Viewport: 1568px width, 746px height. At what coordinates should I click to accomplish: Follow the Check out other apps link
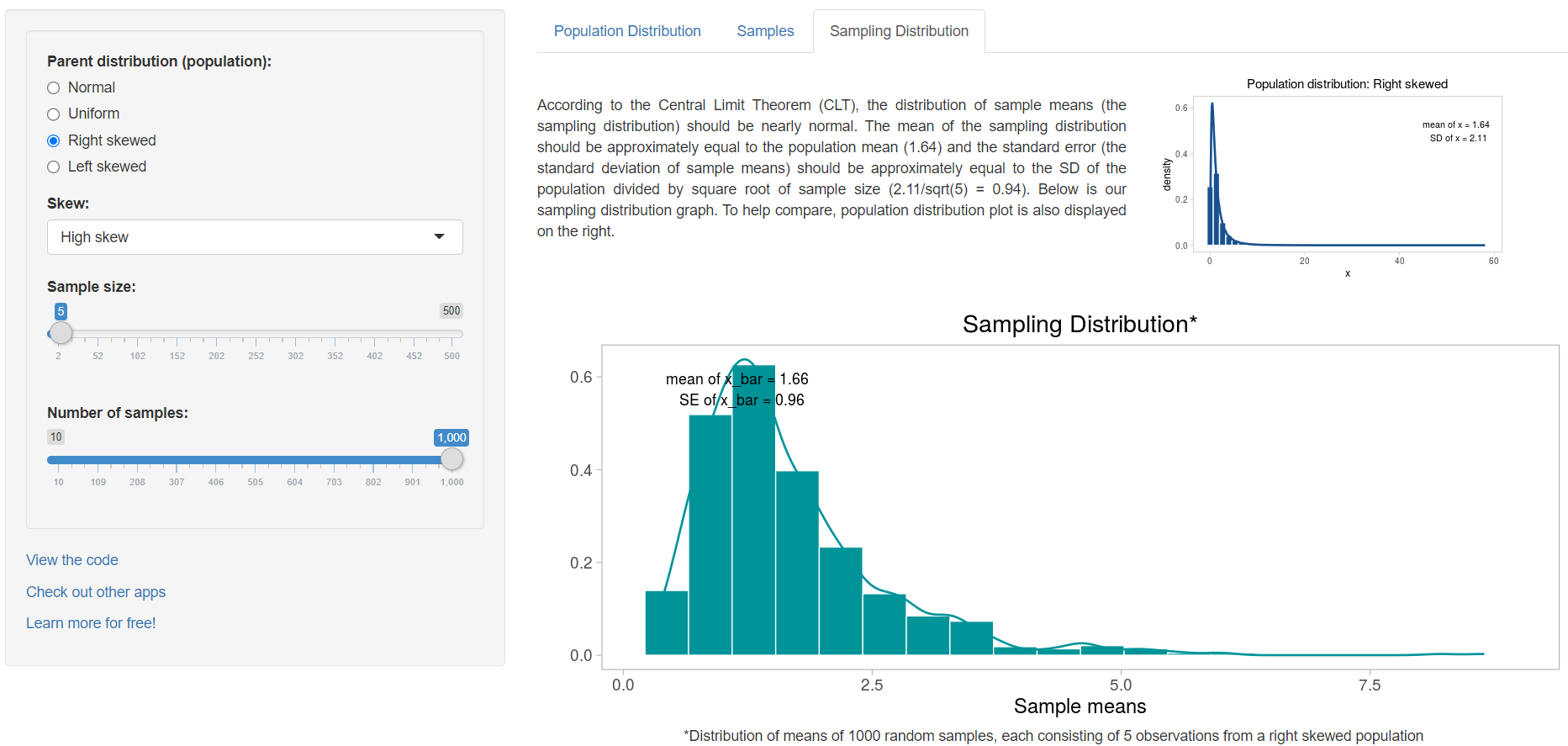(x=96, y=592)
